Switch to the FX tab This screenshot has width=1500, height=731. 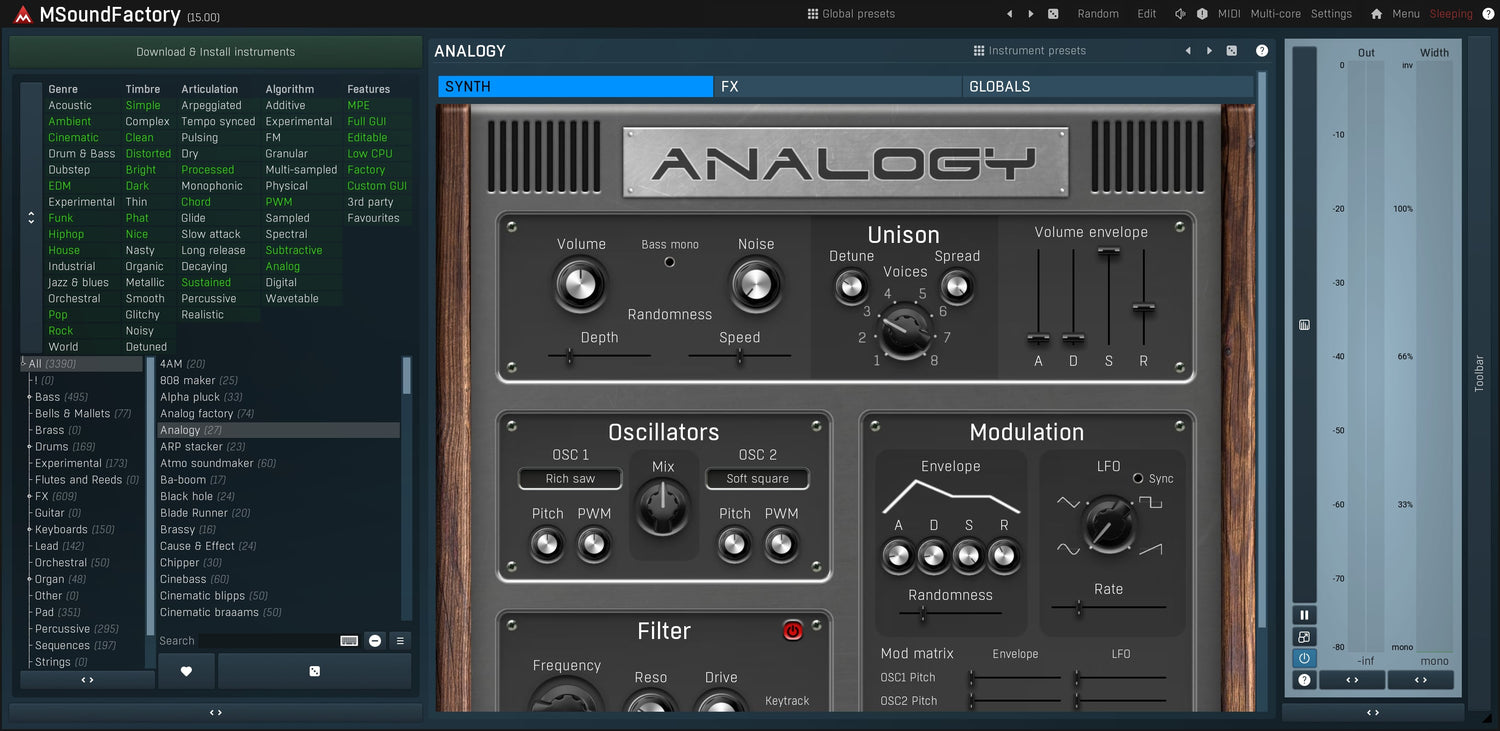(837, 87)
